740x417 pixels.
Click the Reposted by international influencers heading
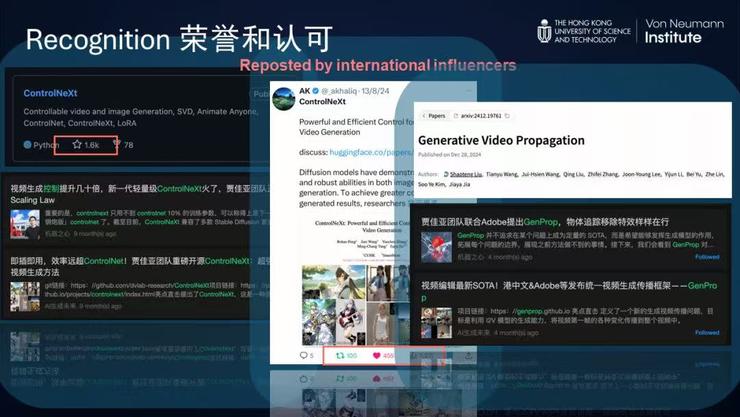(x=378, y=65)
